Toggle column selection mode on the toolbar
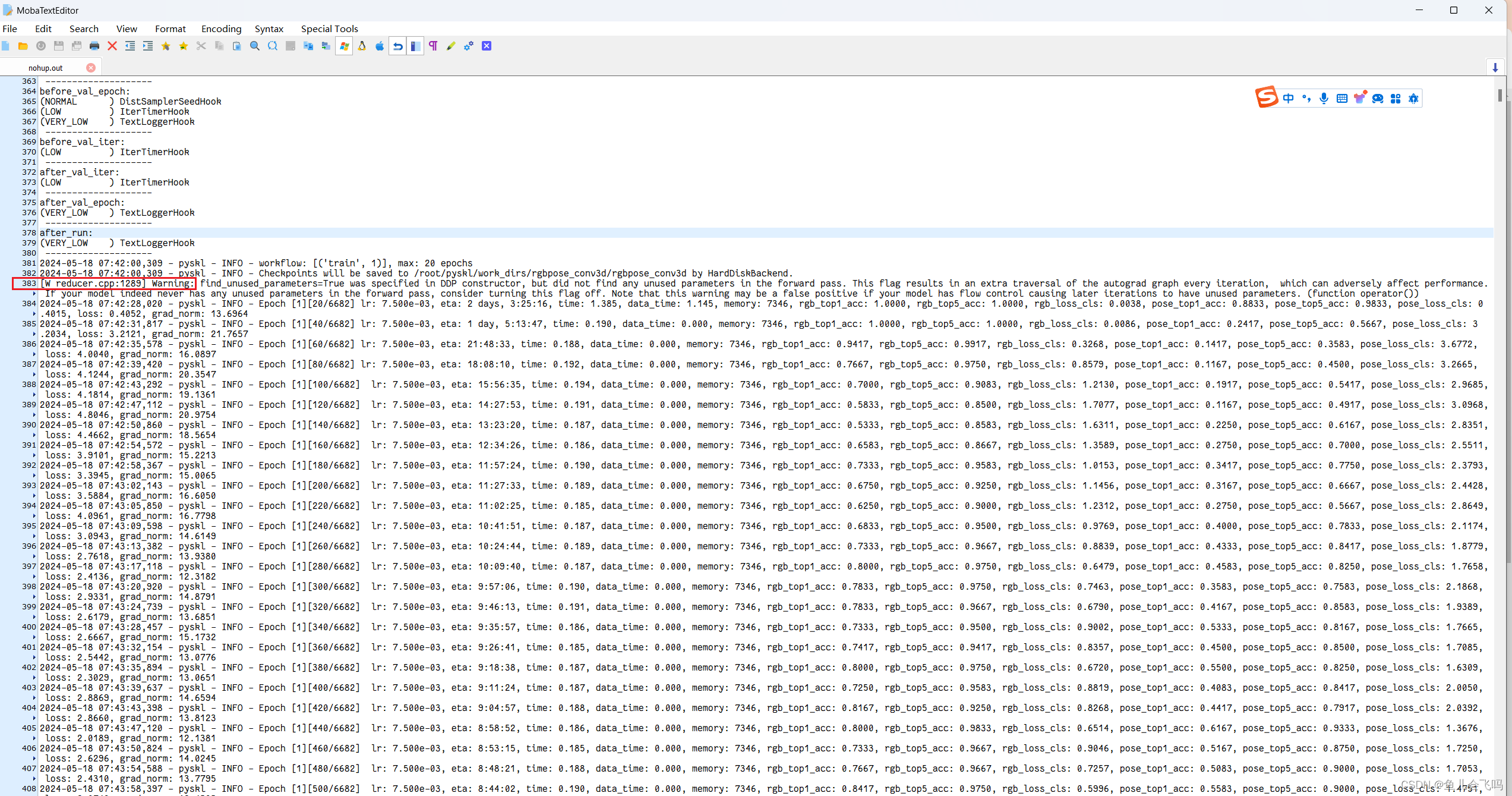This screenshot has width=1512, height=796. pyautogui.click(x=415, y=46)
